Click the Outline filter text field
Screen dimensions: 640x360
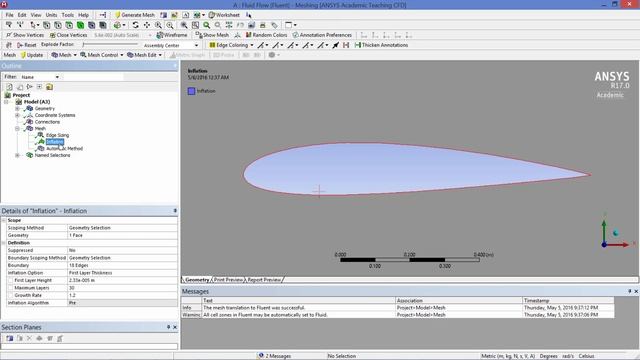(x=93, y=77)
